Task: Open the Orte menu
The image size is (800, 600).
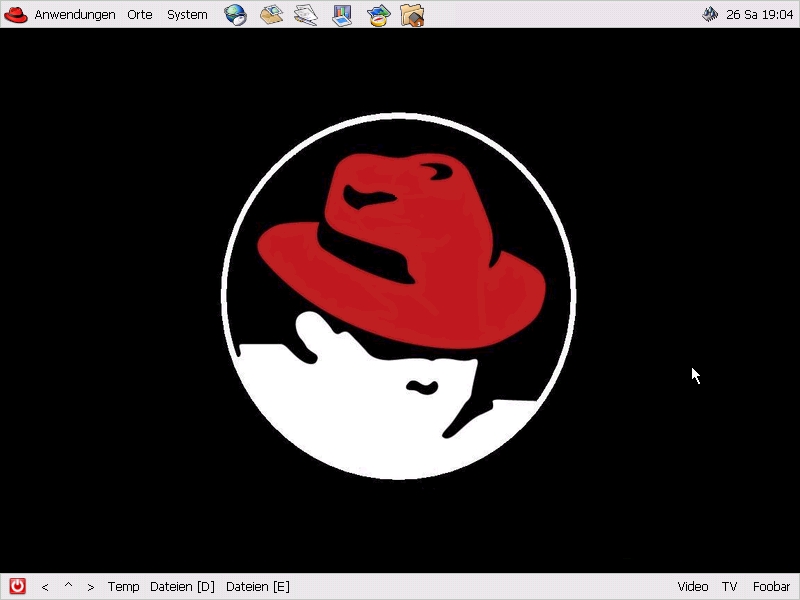Action: (x=140, y=15)
